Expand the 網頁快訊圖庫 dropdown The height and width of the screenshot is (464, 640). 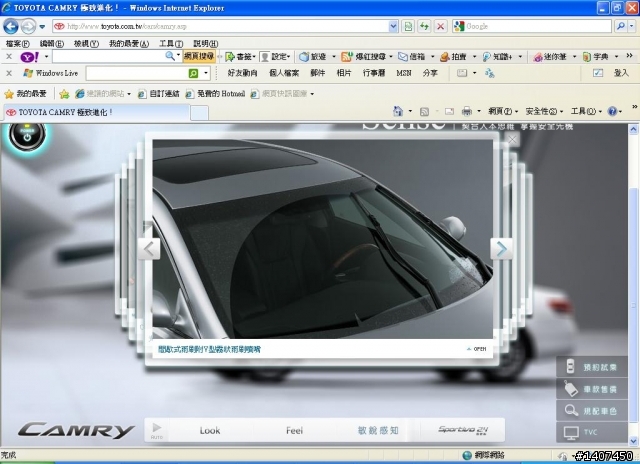[312, 94]
